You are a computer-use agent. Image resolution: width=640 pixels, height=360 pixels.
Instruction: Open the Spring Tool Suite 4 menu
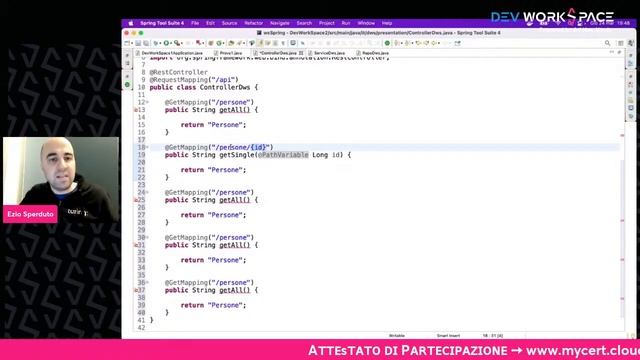pos(162,23)
